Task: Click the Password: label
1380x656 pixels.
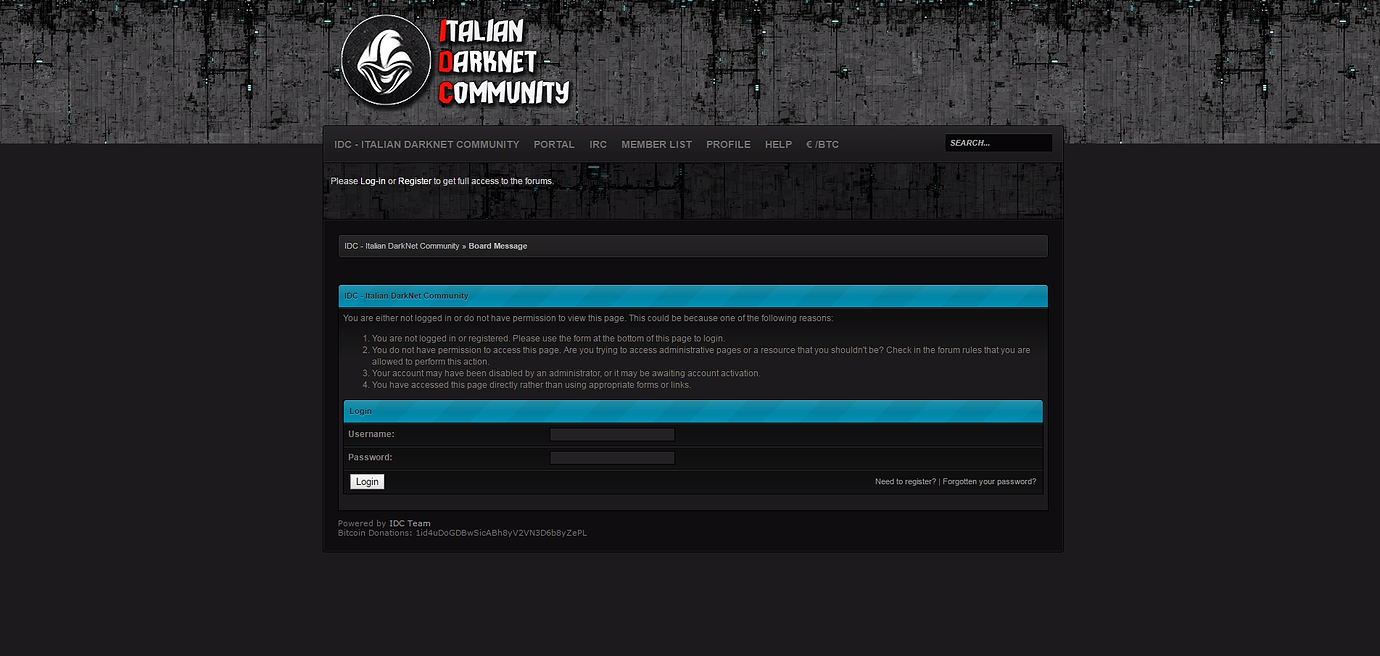Action: point(370,458)
